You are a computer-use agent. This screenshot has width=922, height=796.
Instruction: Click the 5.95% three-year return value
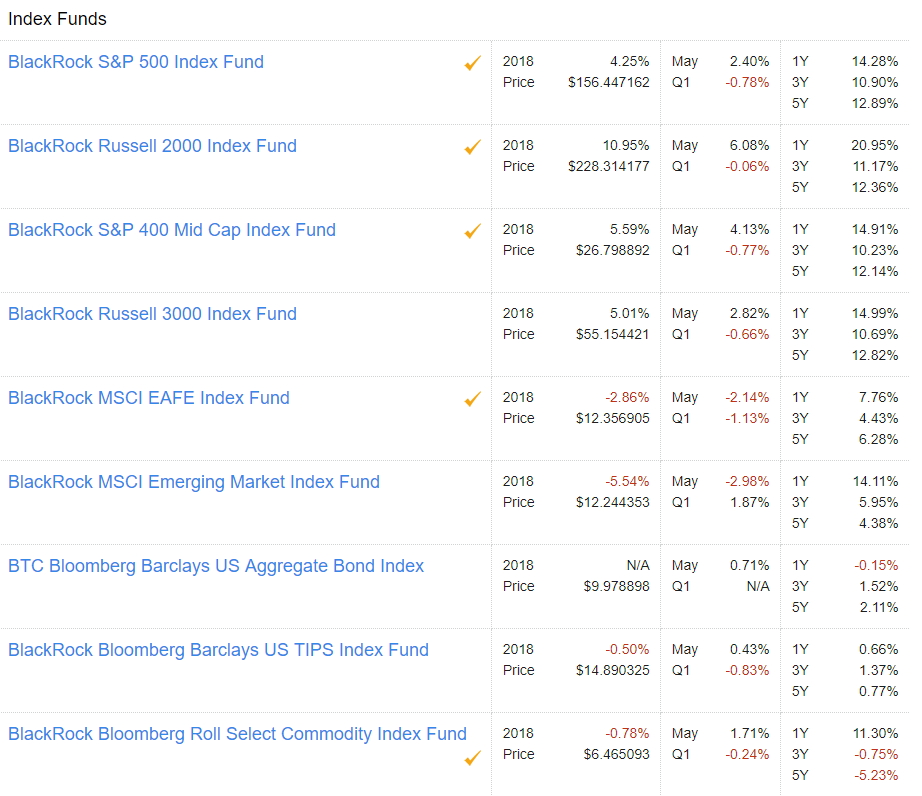pos(878,503)
